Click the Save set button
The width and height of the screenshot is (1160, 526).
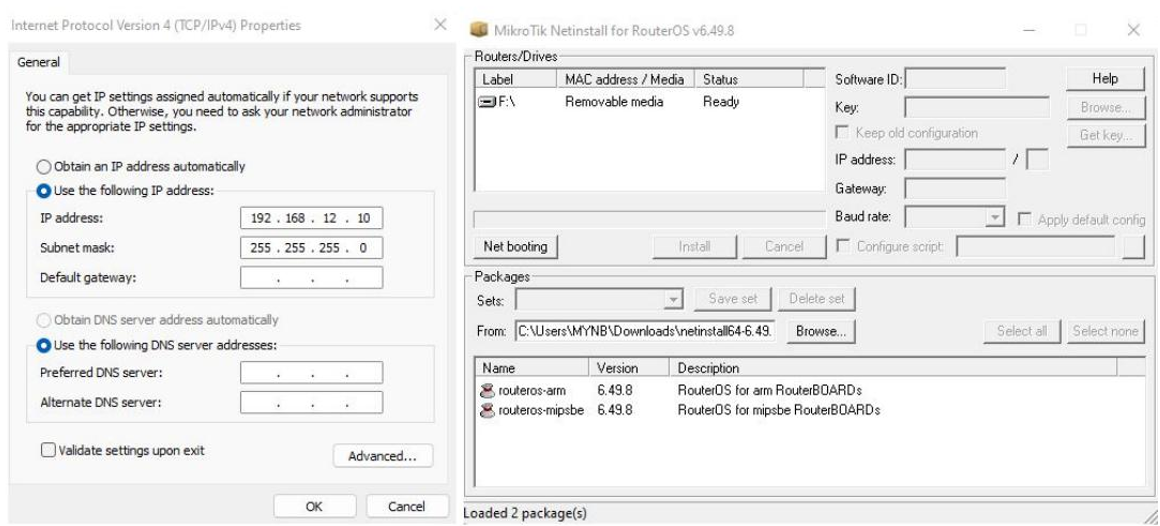[x=732, y=299]
